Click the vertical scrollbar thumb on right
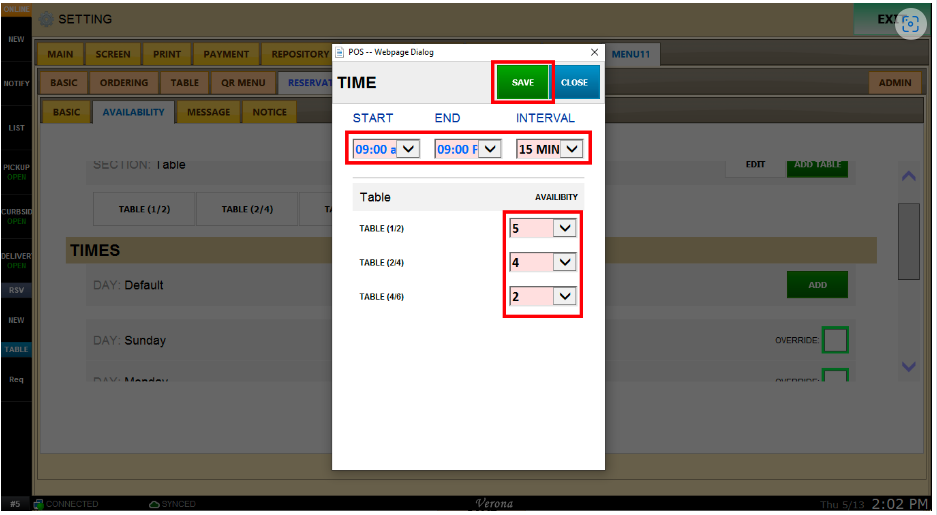The image size is (937, 515). point(908,240)
